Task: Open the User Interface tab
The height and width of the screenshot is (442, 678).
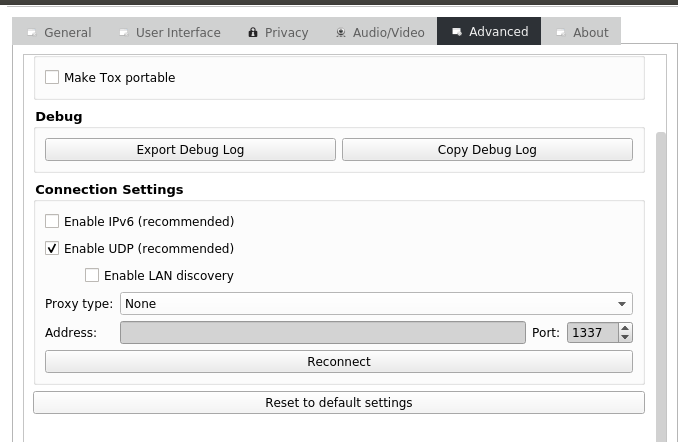Action: click(x=170, y=32)
